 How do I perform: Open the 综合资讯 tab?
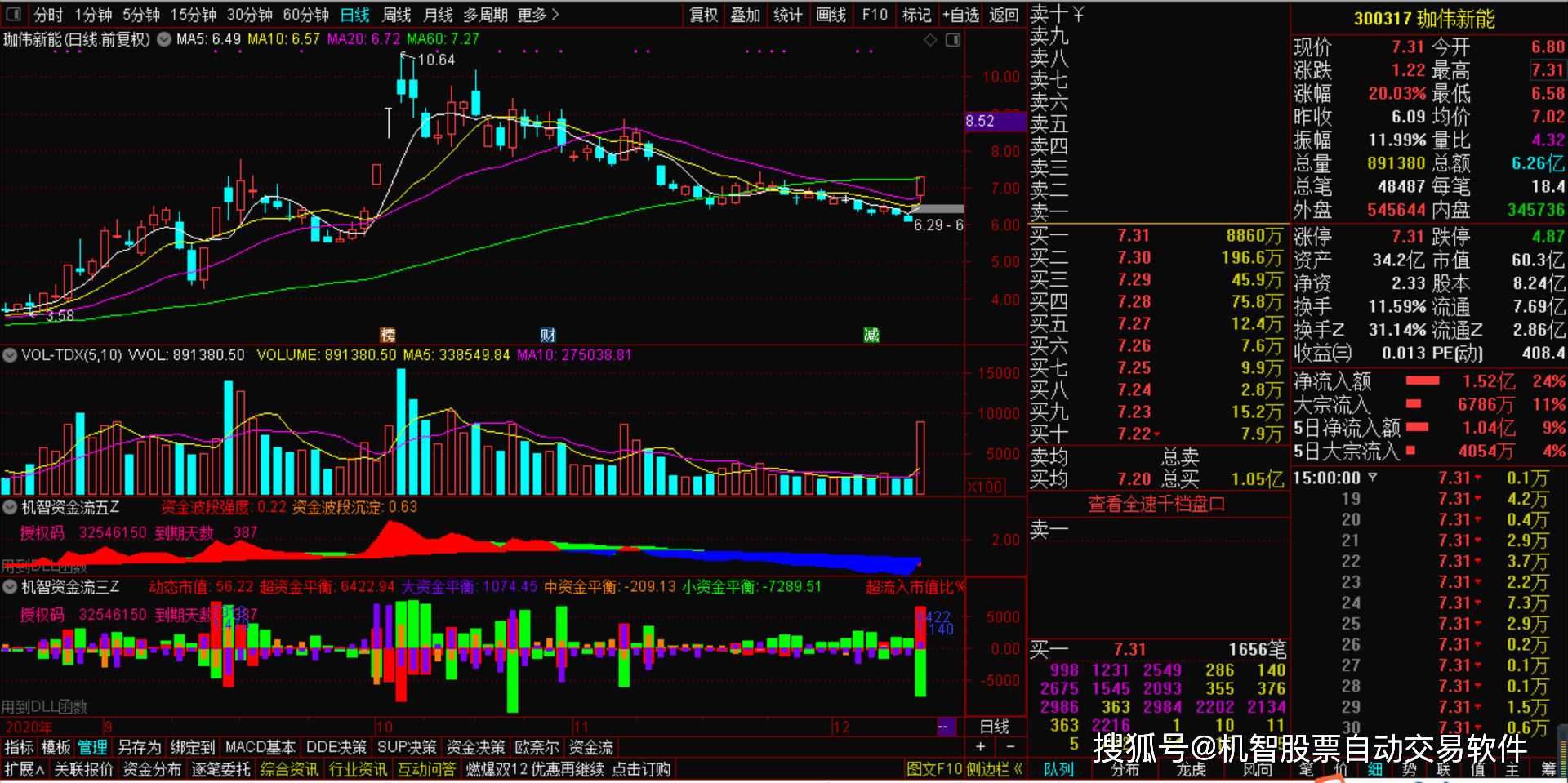(x=289, y=769)
